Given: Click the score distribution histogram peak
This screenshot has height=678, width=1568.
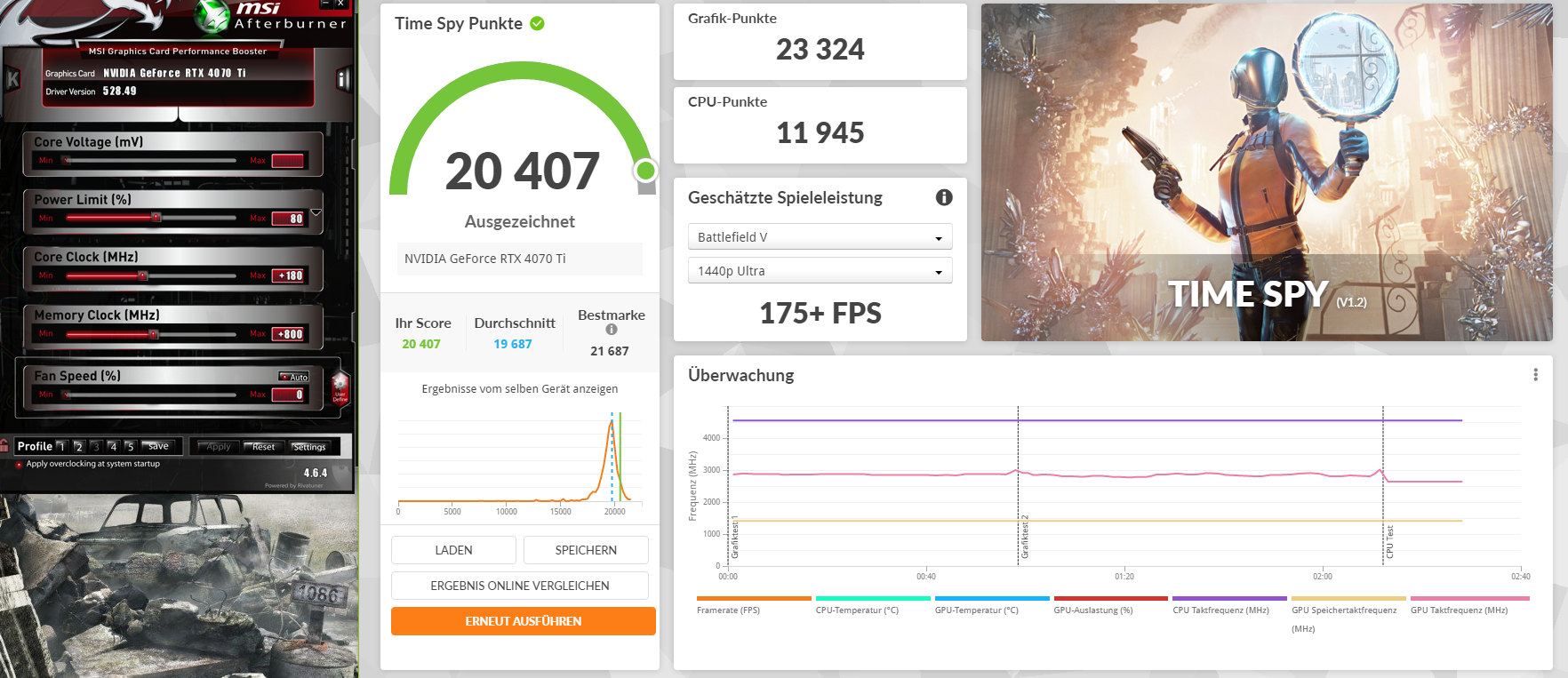Looking at the screenshot, I should click(x=611, y=425).
